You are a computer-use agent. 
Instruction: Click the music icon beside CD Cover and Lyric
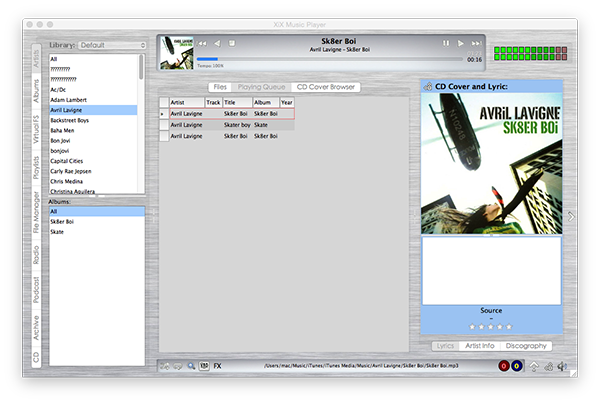click(428, 87)
